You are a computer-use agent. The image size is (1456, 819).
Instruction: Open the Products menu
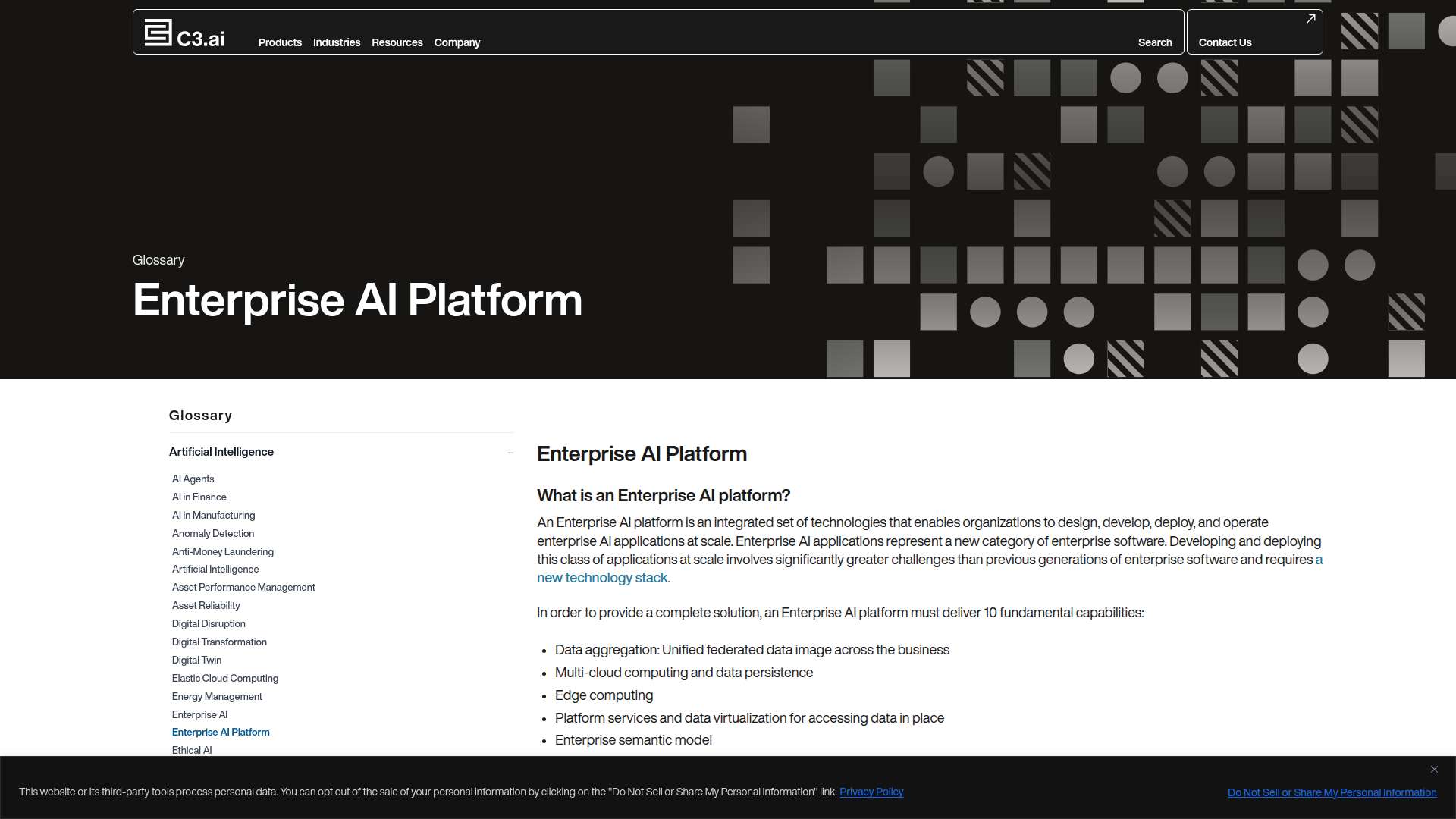(x=280, y=42)
